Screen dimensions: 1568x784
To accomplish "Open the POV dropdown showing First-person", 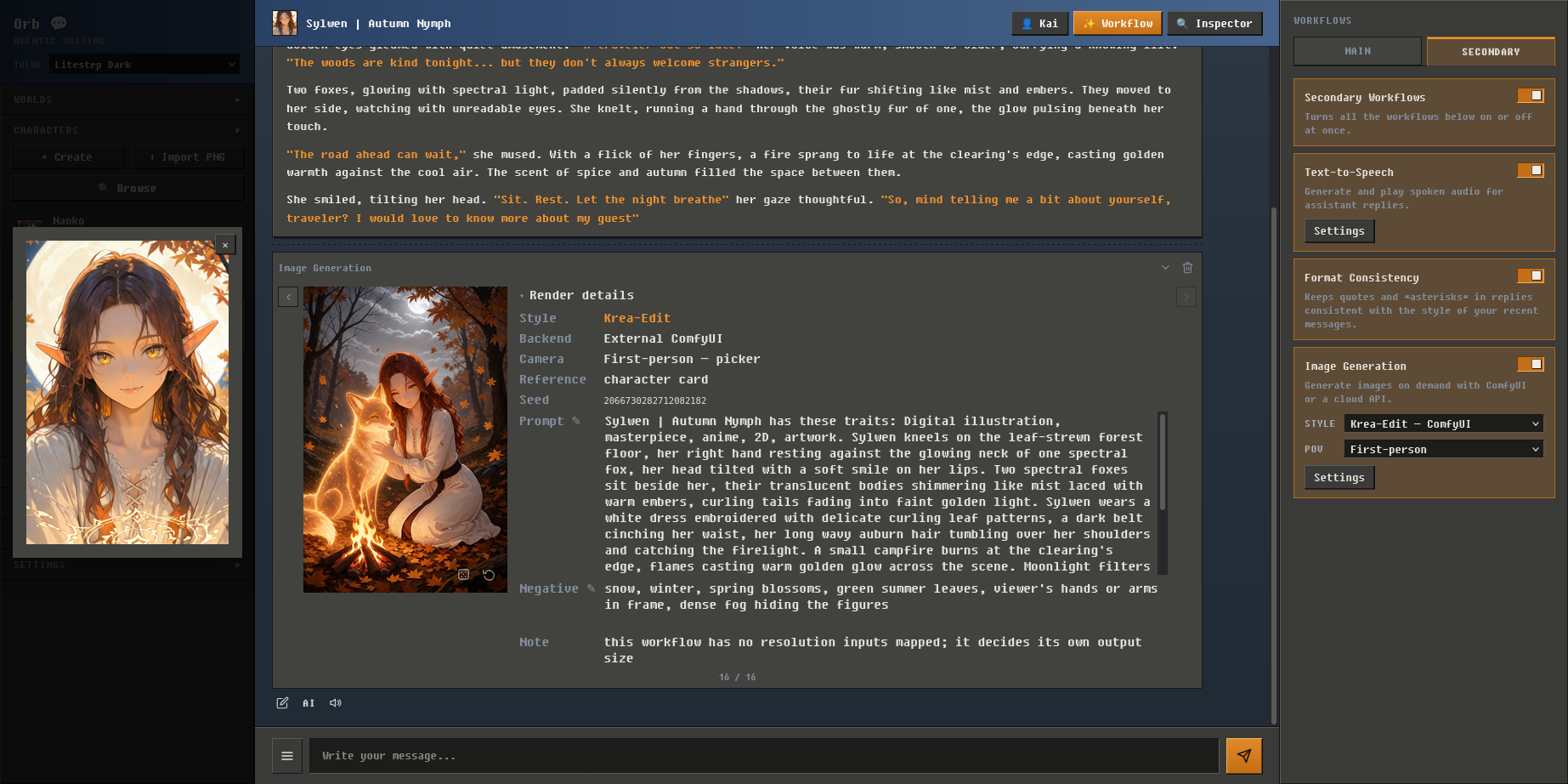I will click(x=1444, y=449).
